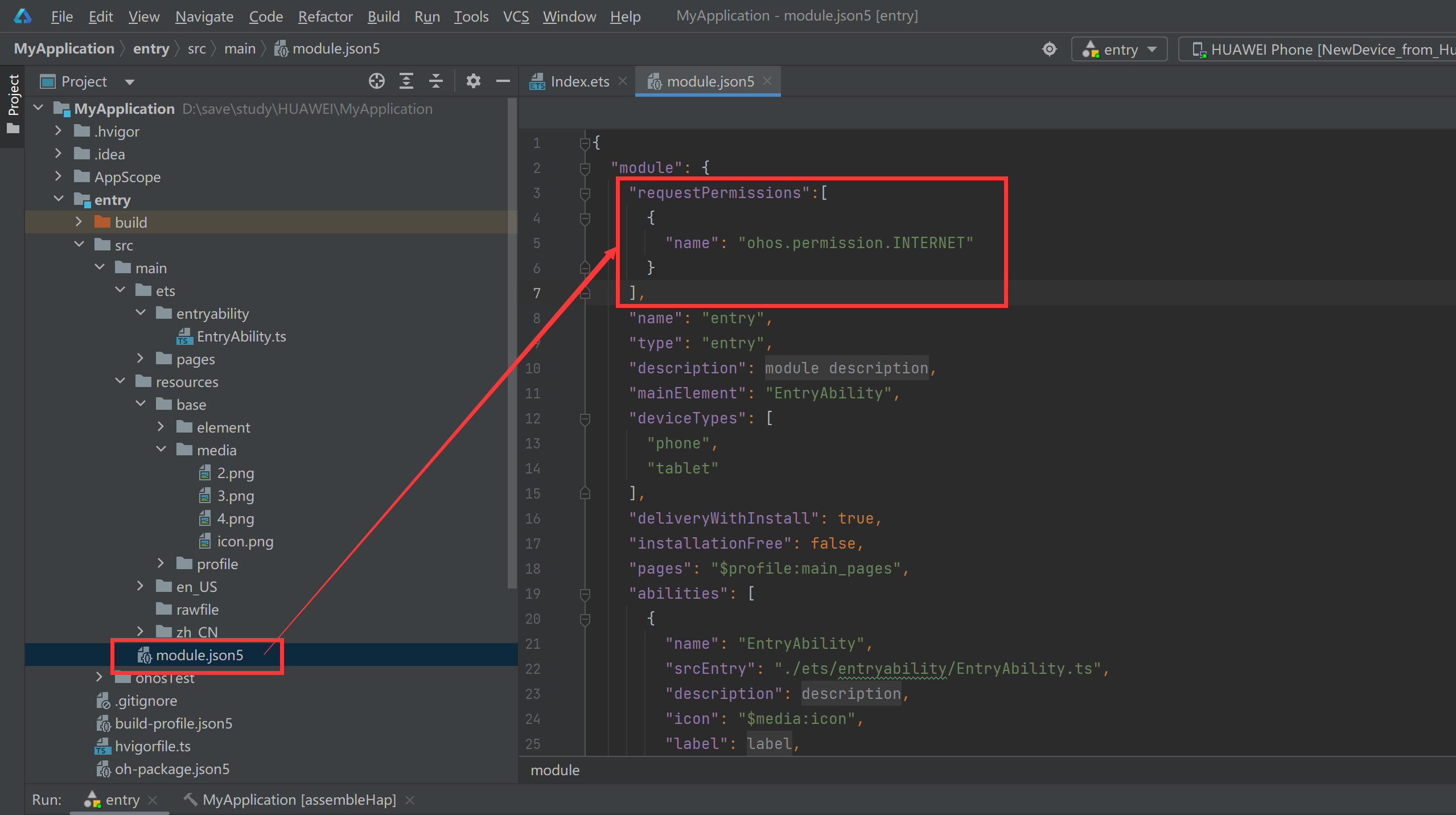The width and height of the screenshot is (1456, 815).
Task: Open the Project panel settings gear
Action: click(473, 81)
